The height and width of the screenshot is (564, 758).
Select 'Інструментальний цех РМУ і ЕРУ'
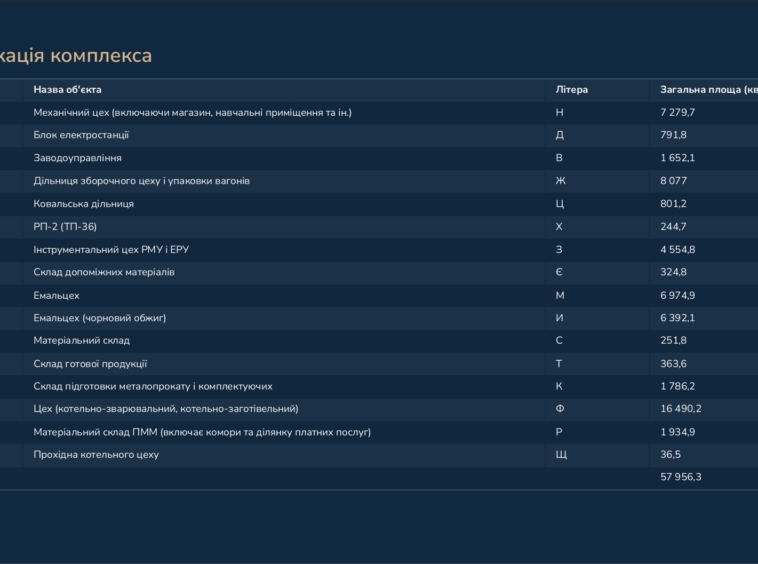[111, 250]
